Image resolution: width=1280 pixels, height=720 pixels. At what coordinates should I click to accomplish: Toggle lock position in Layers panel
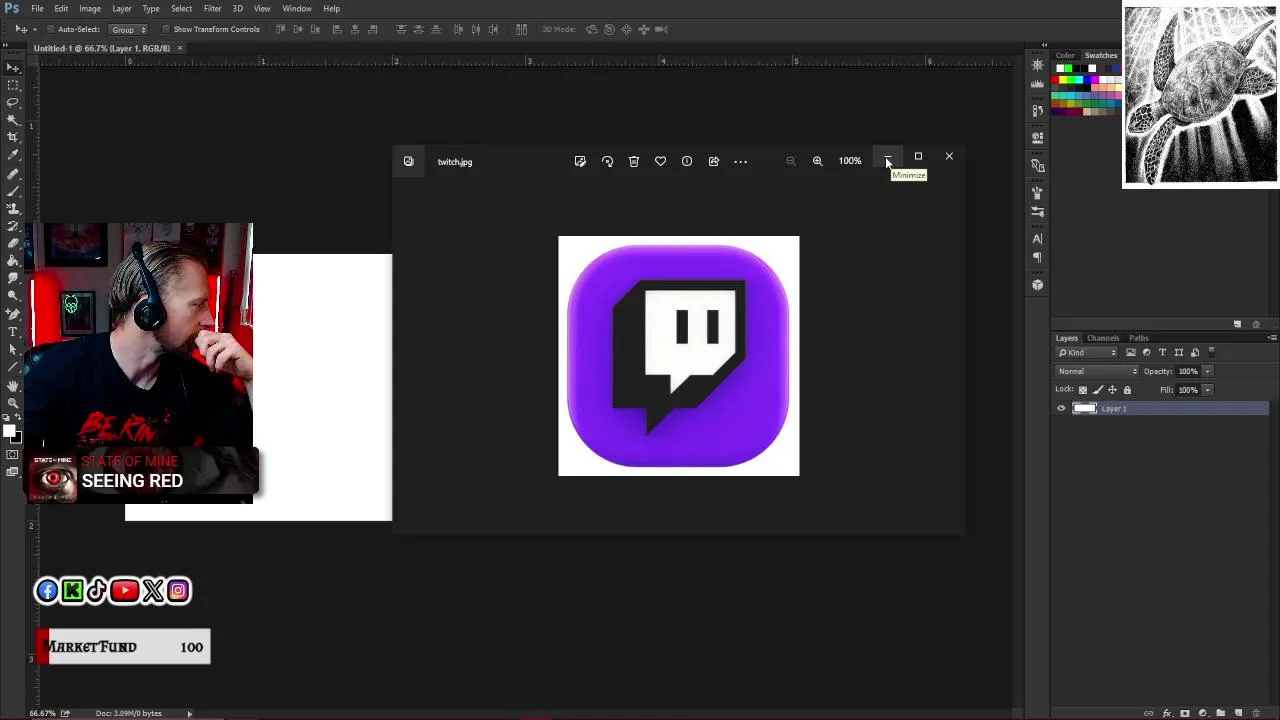click(1112, 390)
